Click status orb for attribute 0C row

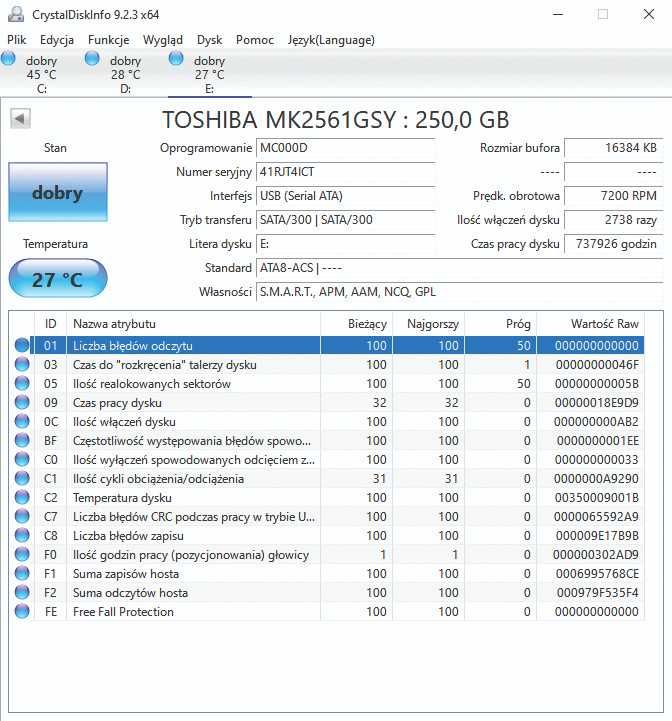click(x=22, y=422)
